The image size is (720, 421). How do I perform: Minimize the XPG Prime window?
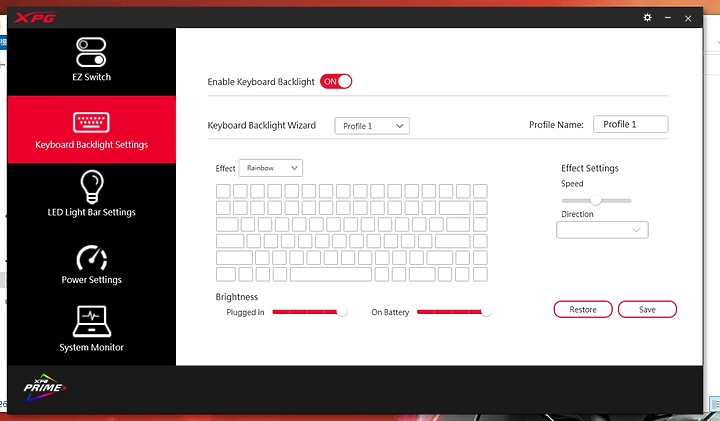668,17
